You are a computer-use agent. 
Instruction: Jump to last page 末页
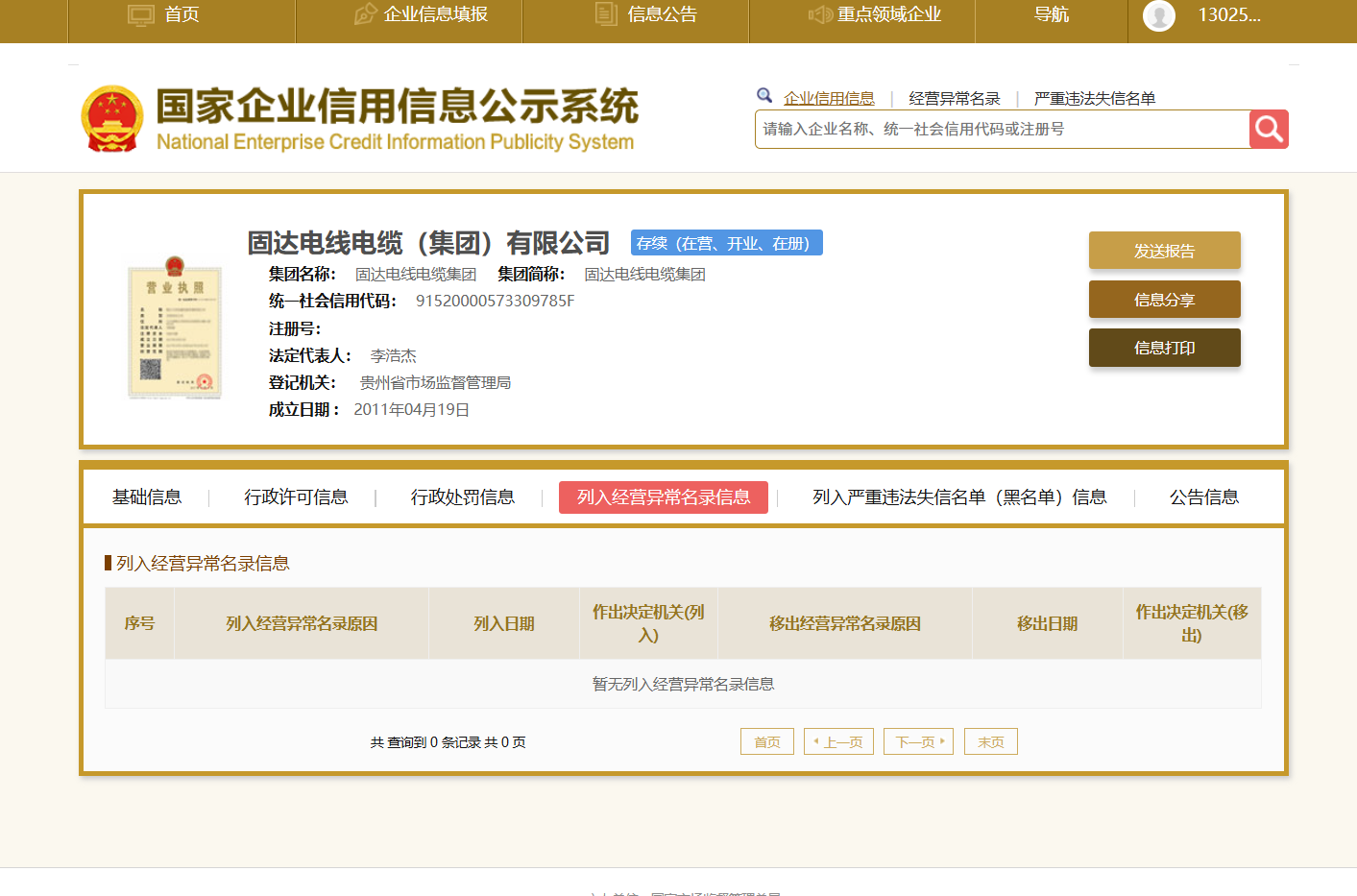tap(991, 741)
